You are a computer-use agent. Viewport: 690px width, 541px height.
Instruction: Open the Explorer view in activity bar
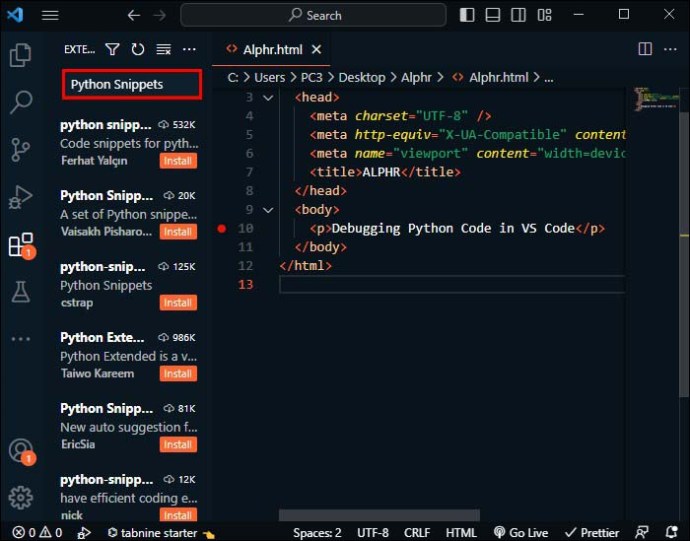point(20,55)
